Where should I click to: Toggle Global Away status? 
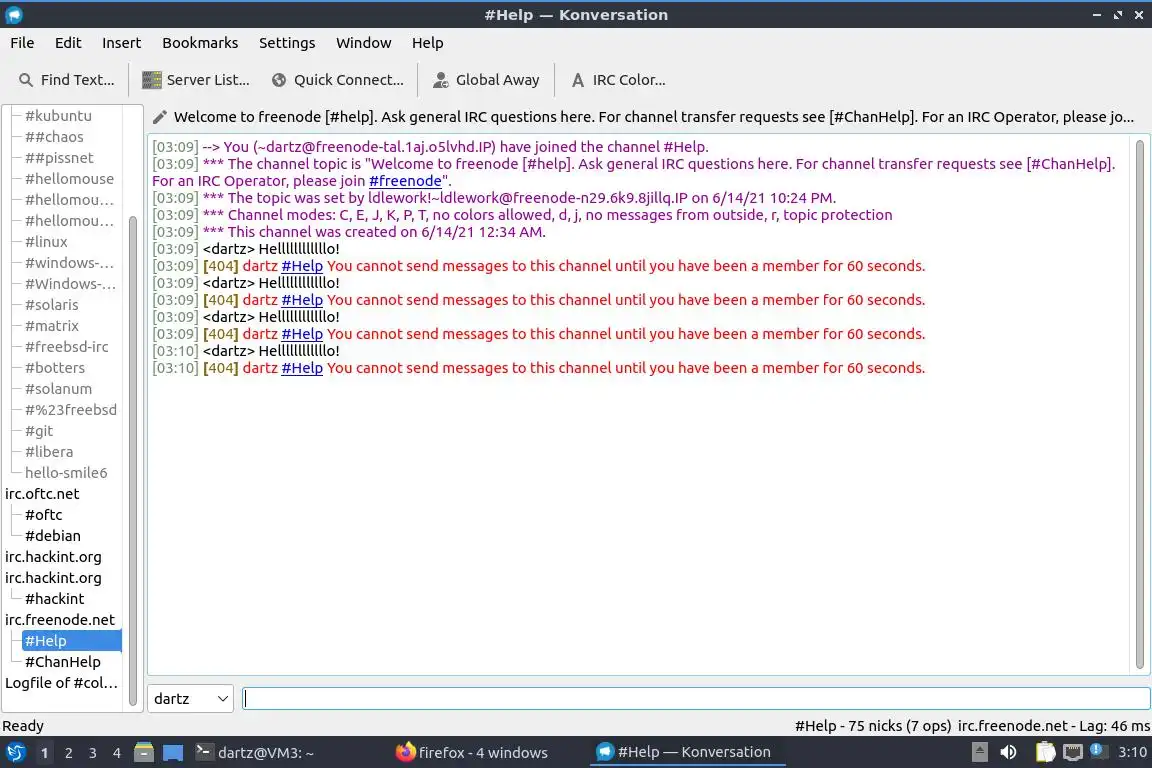486,80
